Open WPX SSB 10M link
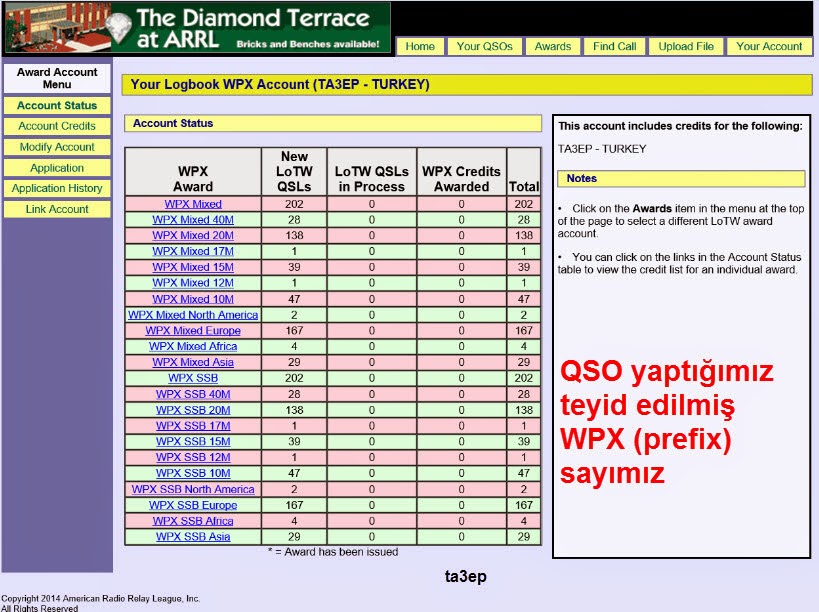The height and width of the screenshot is (612, 819). click(193, 473)
